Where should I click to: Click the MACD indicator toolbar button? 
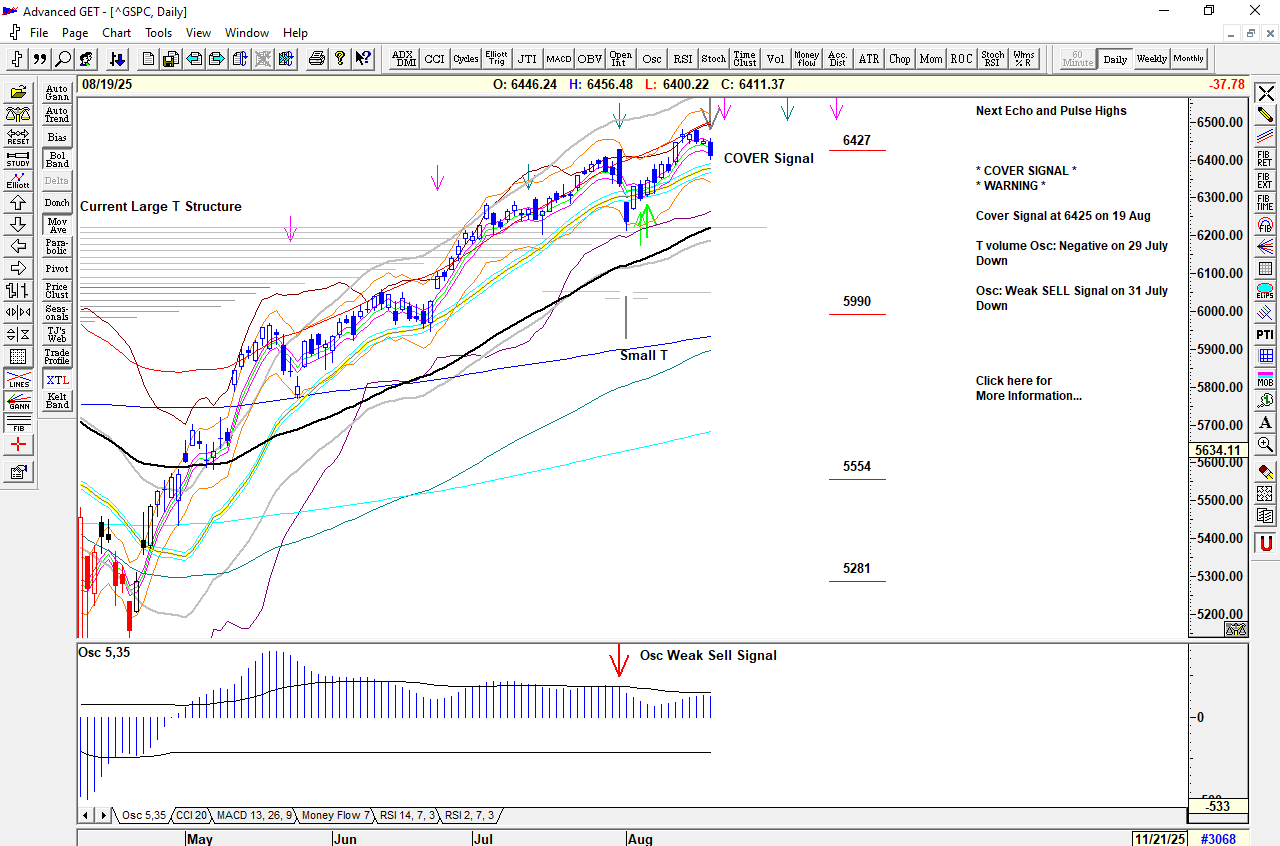click(558, 59)
